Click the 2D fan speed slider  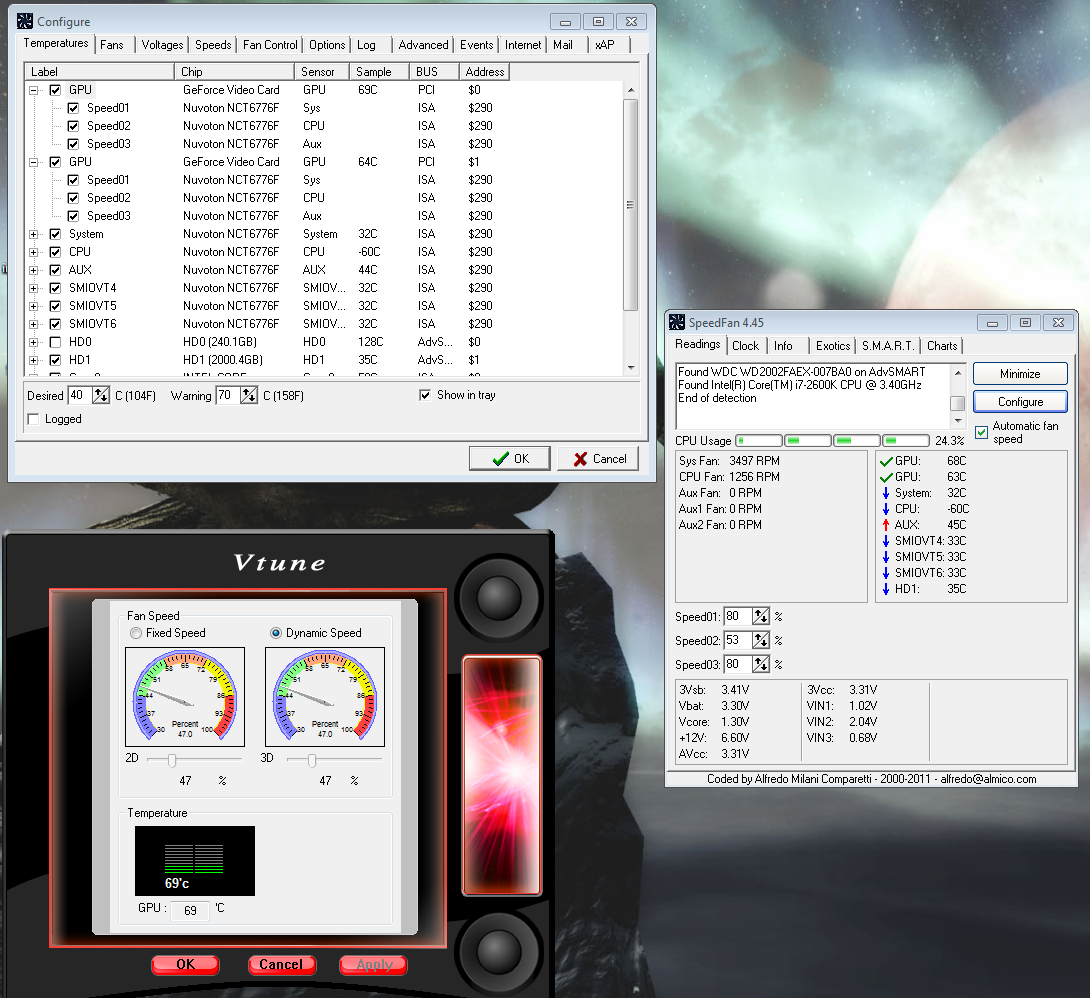[172, 762]
